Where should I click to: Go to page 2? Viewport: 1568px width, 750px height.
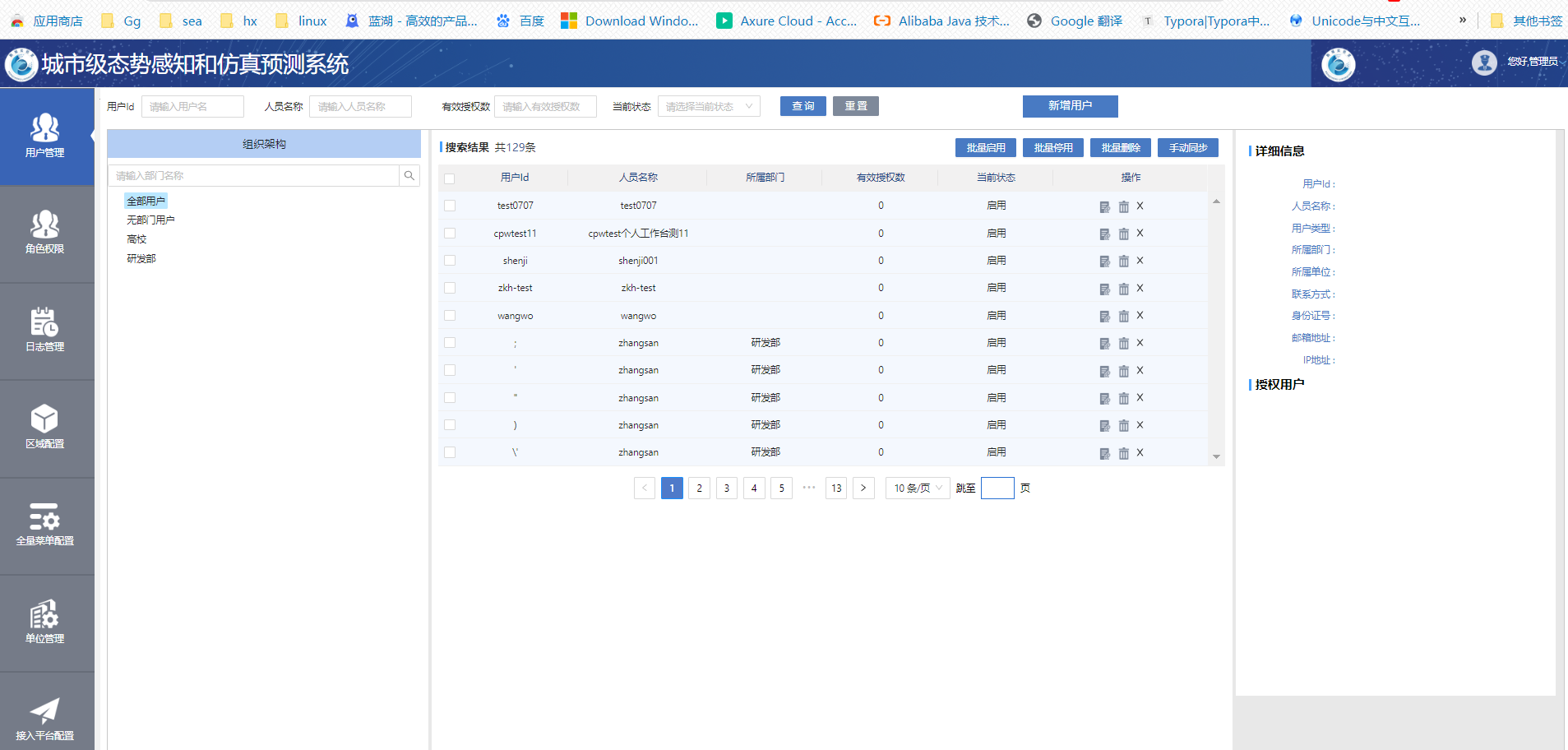click(699, 488)
